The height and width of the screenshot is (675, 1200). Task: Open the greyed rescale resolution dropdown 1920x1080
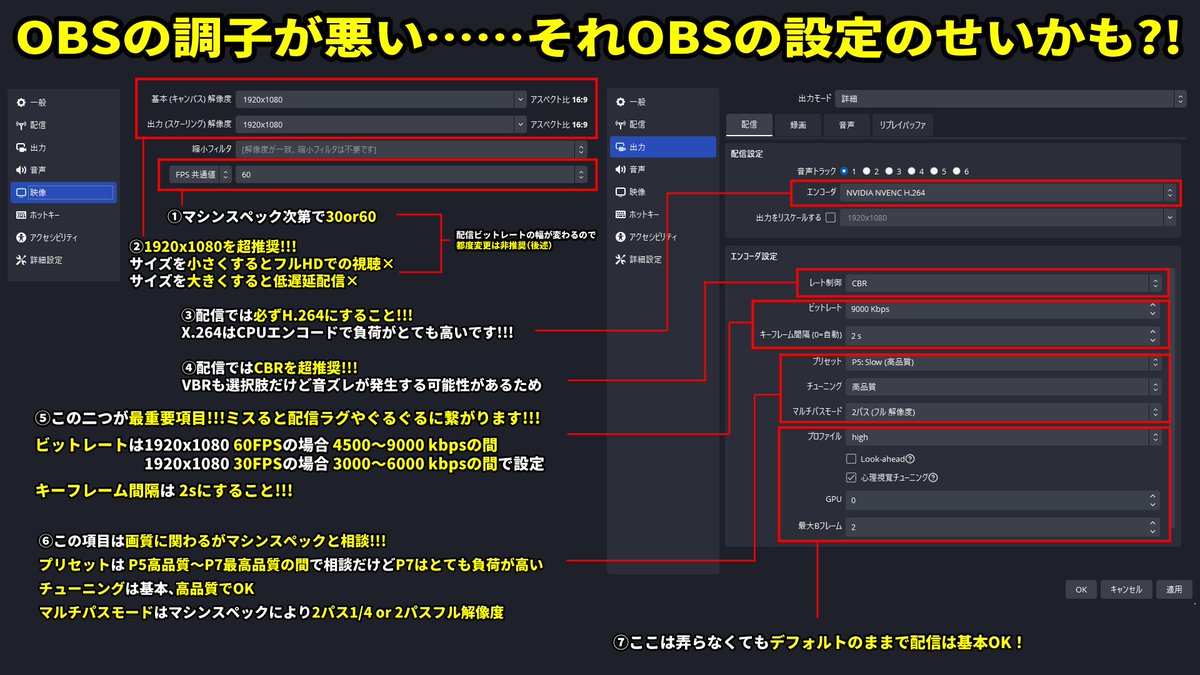pyautogui.click(x=1007, y=217)
